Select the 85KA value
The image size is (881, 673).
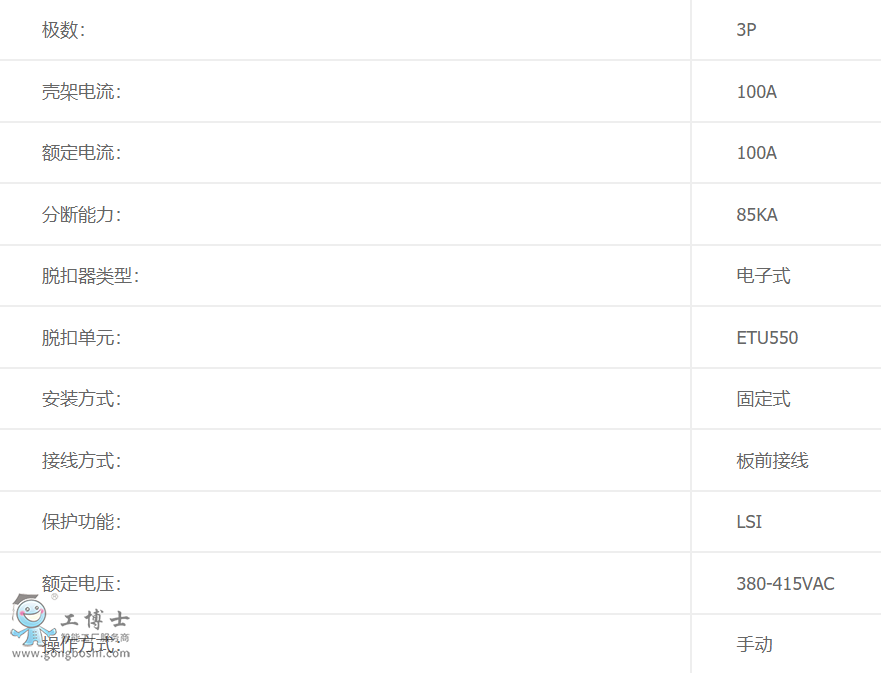coord(757,215)
